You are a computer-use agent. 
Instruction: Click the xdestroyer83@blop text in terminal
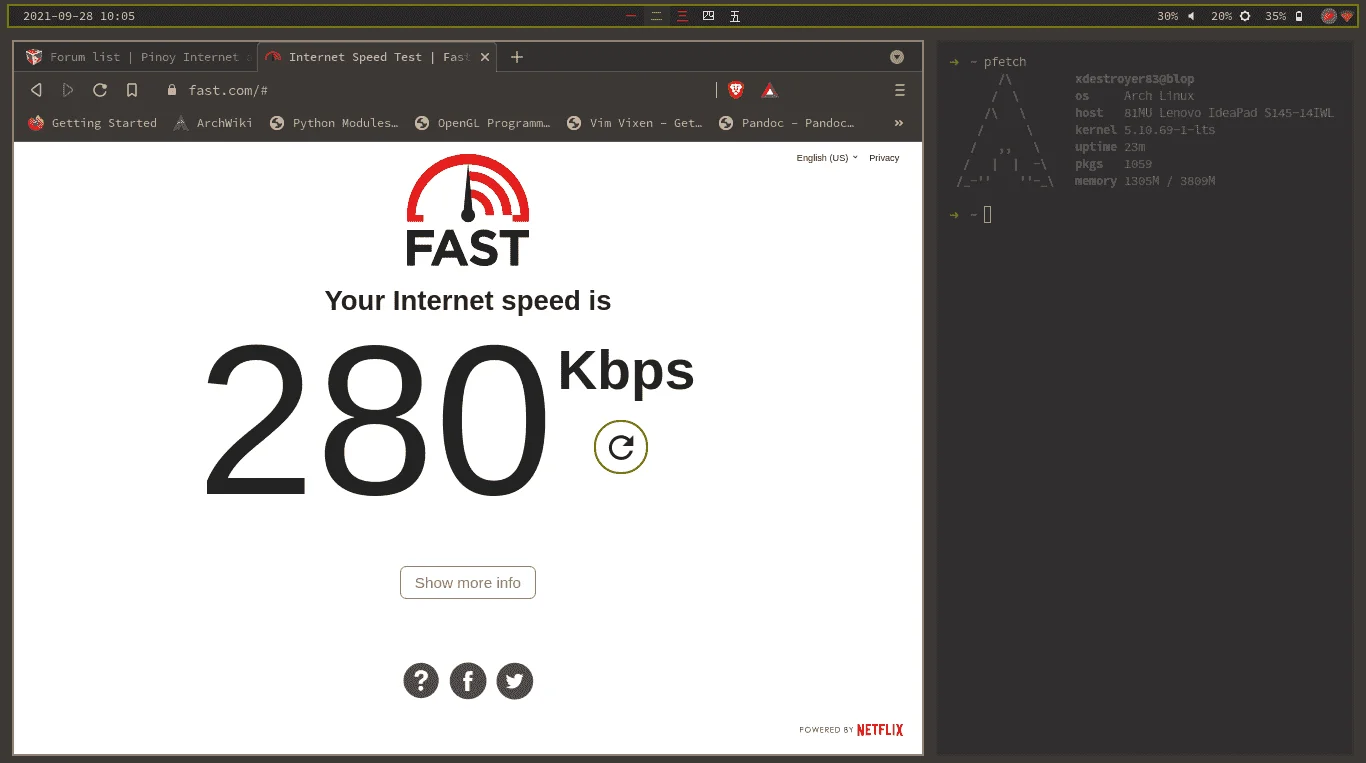pyautogui.click(x=1134, y=79)
